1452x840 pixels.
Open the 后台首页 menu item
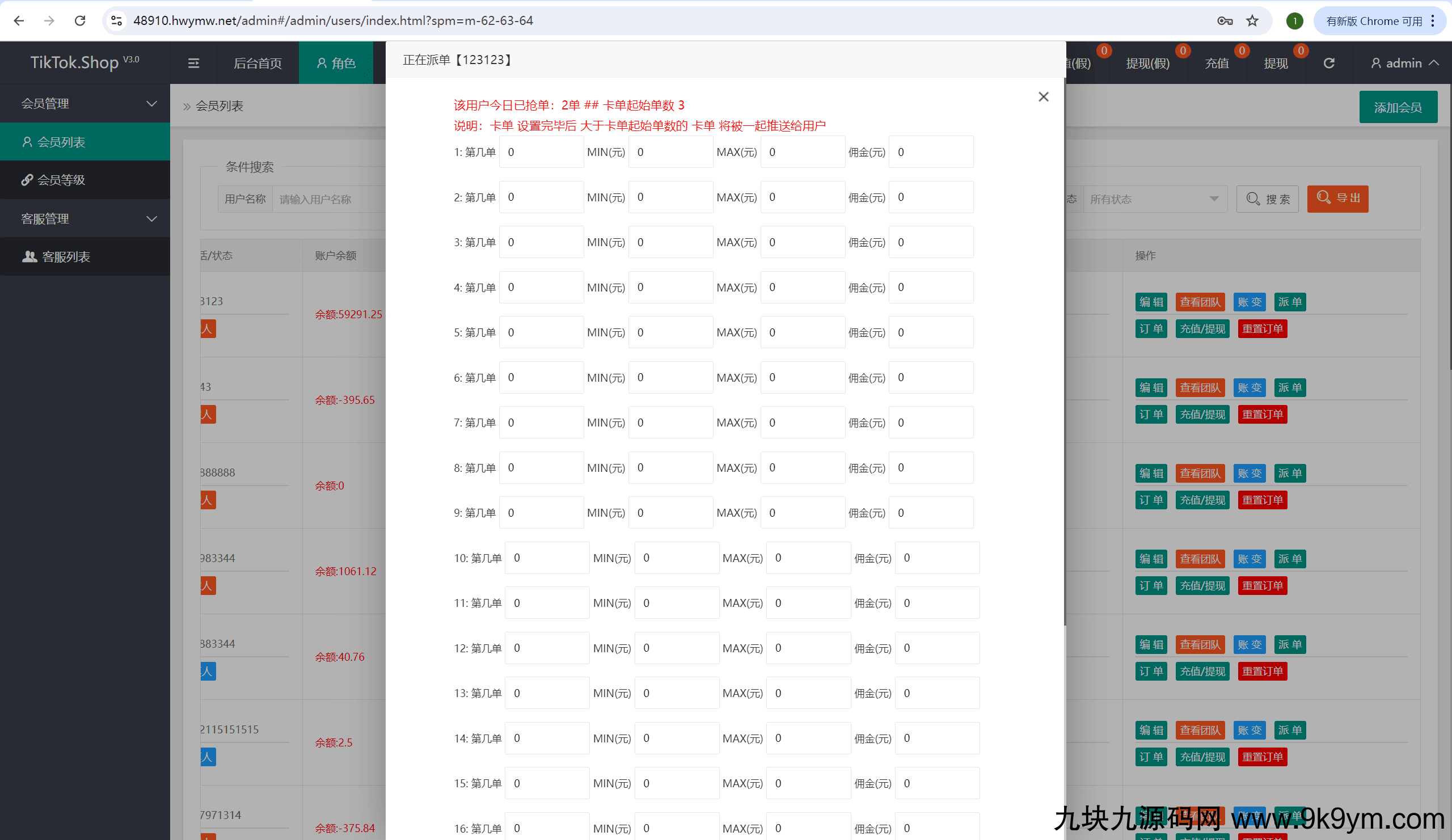coord(257,63)
